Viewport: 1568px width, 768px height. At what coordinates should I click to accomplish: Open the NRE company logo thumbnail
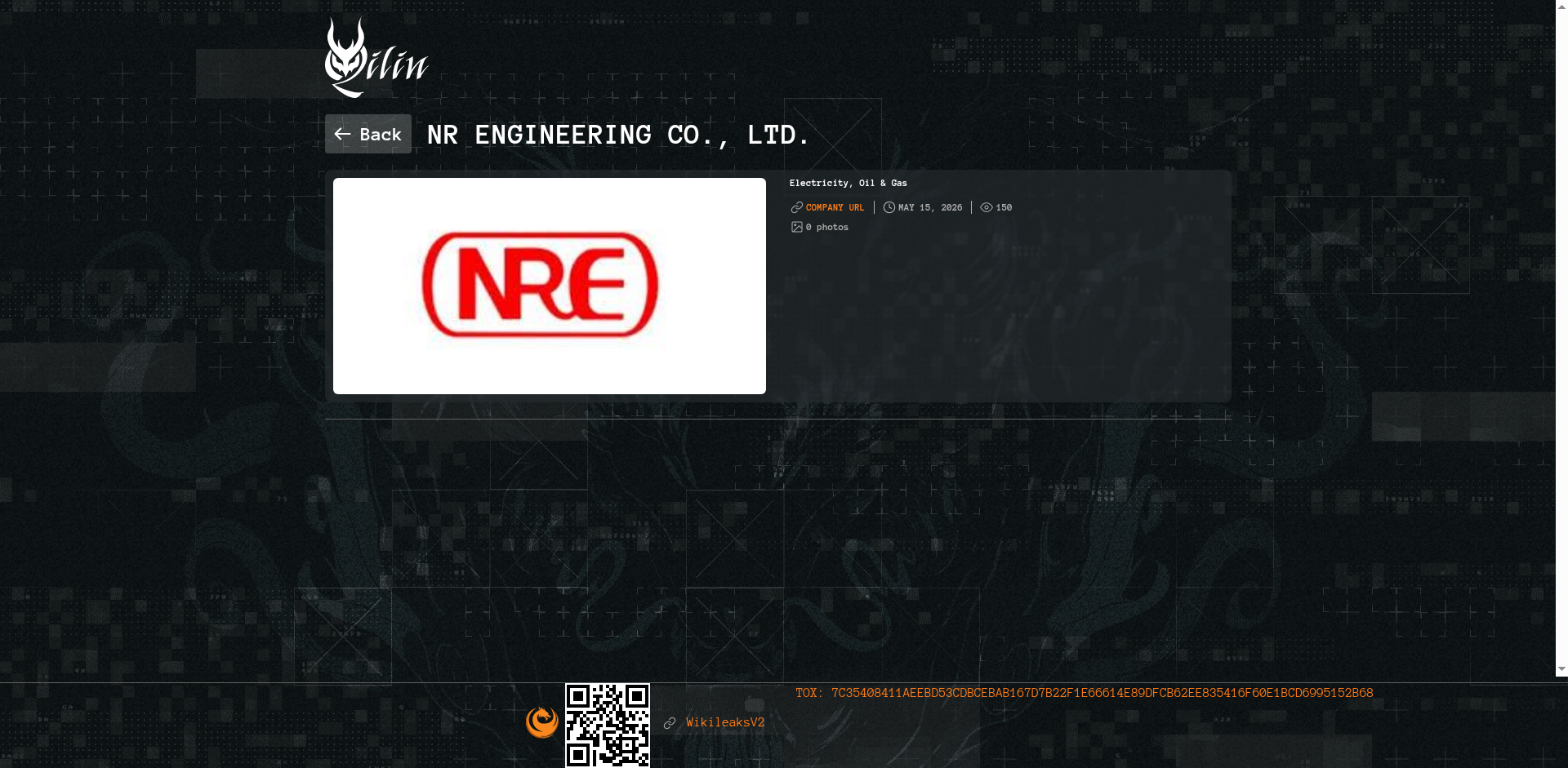pos(550,286)
